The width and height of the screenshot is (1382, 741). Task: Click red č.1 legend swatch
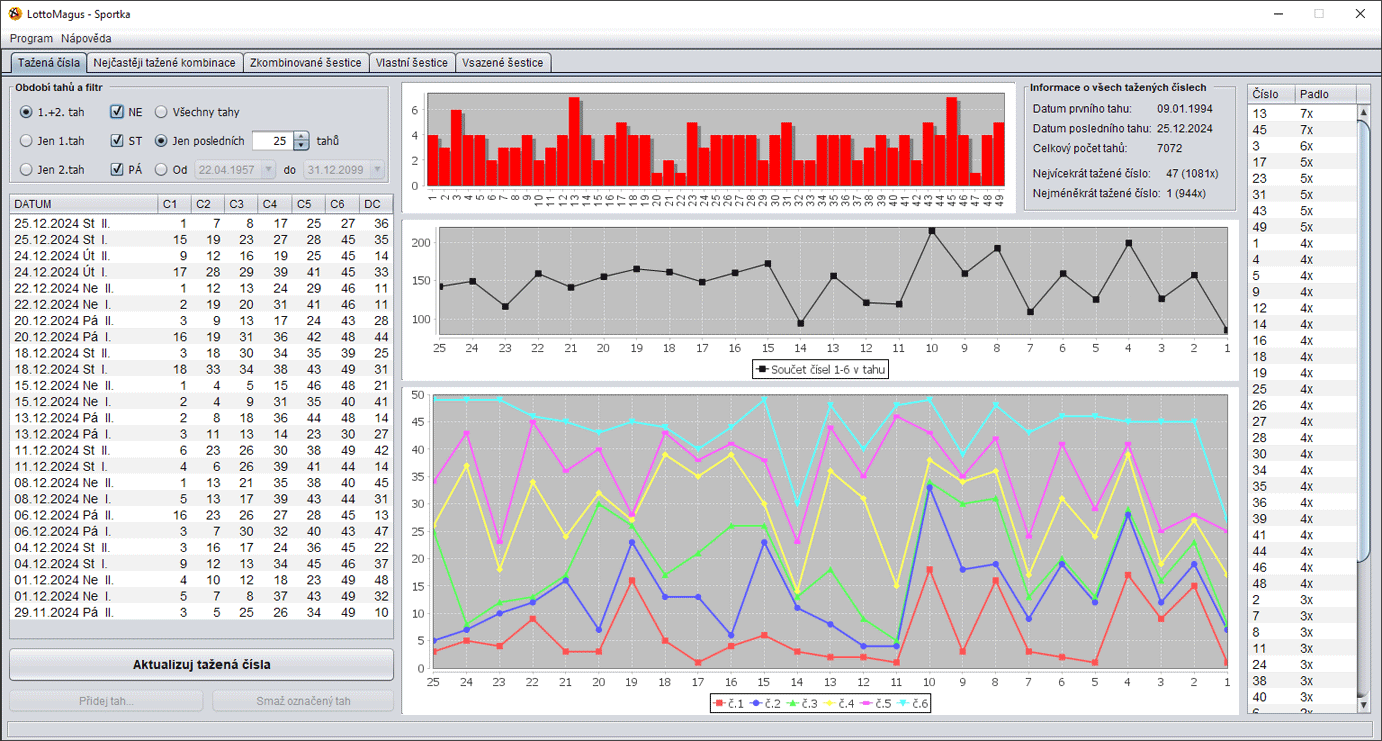pyautogui.click(x=719, y=704)
